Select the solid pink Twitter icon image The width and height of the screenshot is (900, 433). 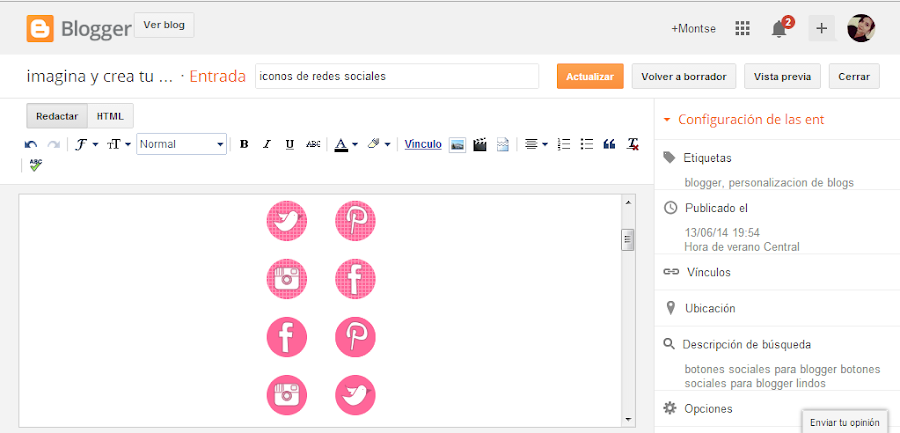(355, 395)
